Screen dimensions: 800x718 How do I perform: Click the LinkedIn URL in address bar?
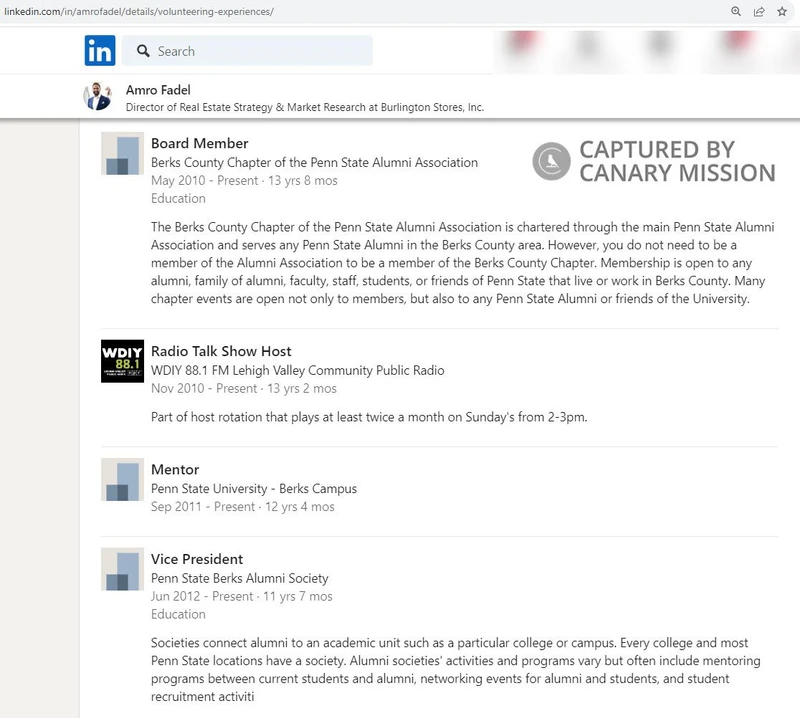click(x=139, y=11)
